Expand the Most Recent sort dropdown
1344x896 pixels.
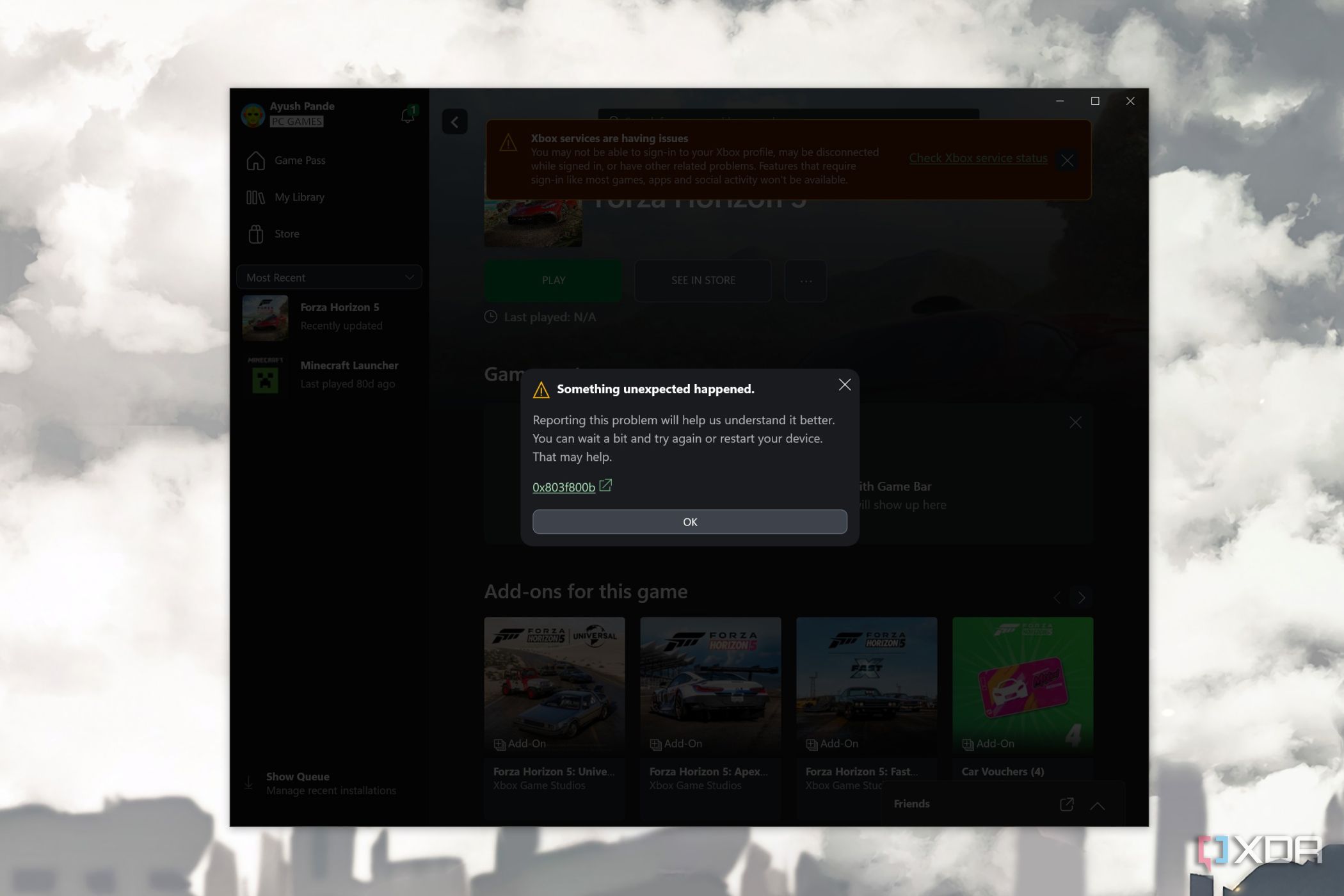click(329, 278)
